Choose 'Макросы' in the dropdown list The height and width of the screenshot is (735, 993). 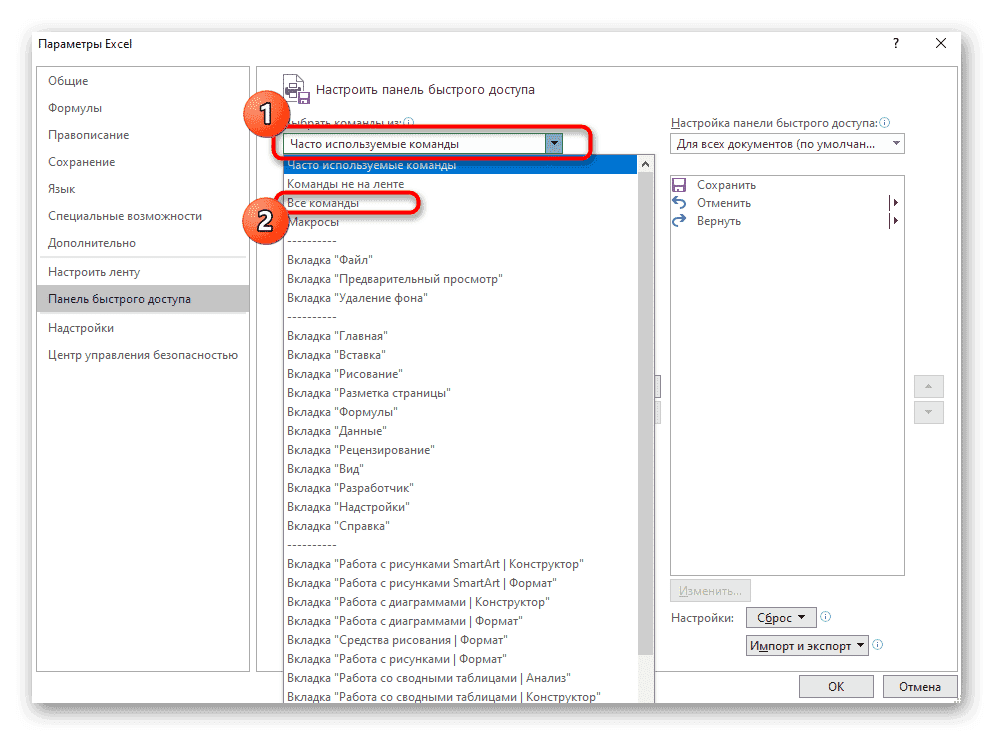coord(312,222)
